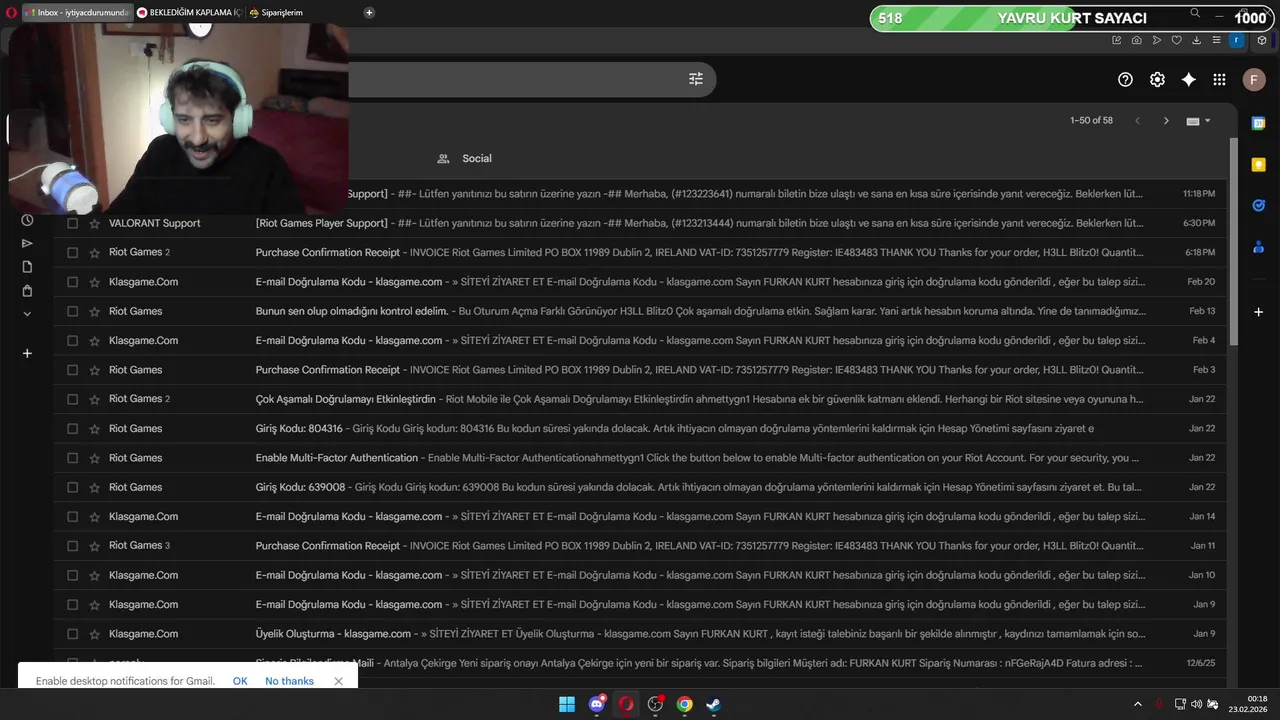Open Google Chrome from the taskbar
Viewport: 1280px width, 720px height.
684,704
